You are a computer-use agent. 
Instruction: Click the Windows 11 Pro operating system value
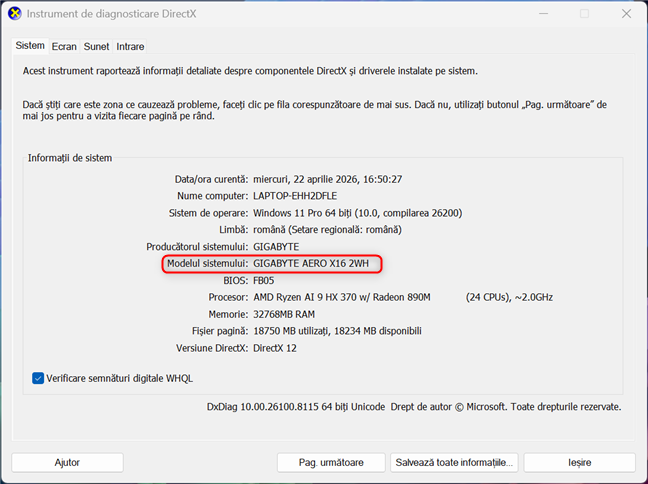(x=357, y=213)
